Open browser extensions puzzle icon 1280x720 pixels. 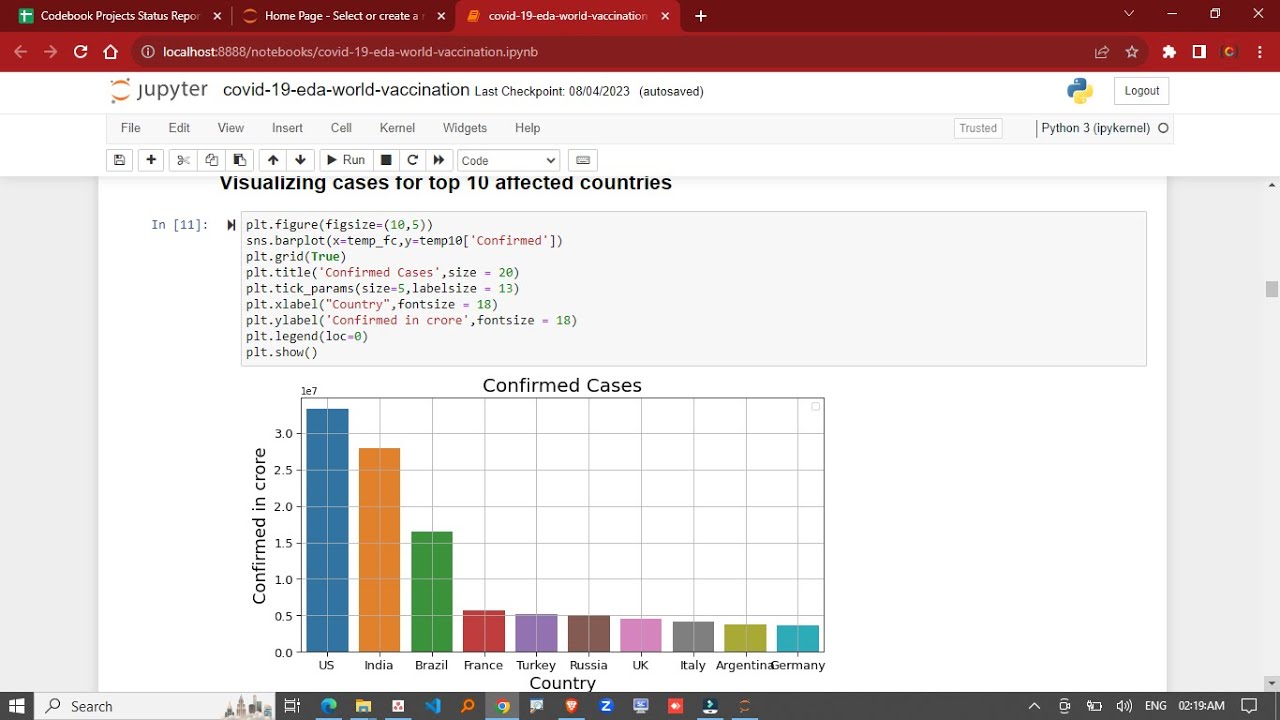tap(1169, 52)
